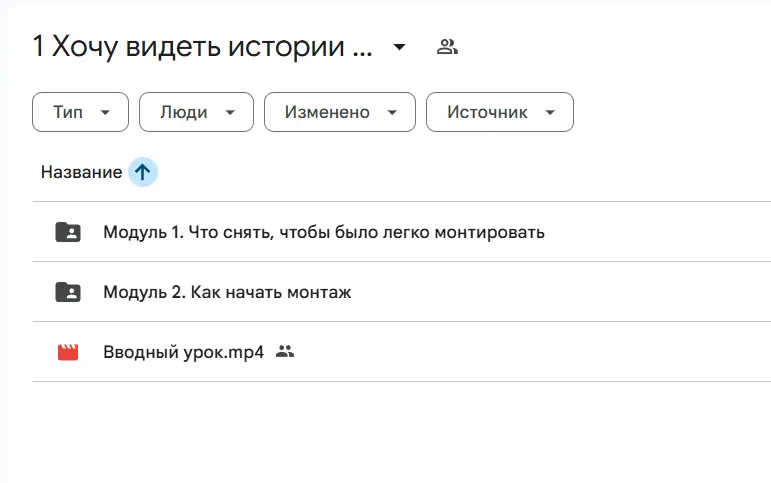Expand the Источник filter dropdown arrow
Image resolution: width=771 pixels, height=483 pixels.
(549, 113)
